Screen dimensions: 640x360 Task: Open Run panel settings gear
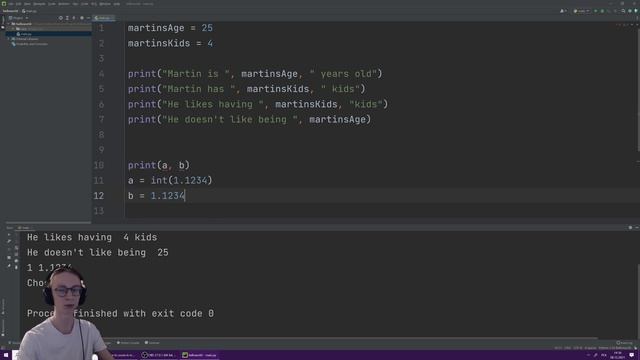click(630, 228)
